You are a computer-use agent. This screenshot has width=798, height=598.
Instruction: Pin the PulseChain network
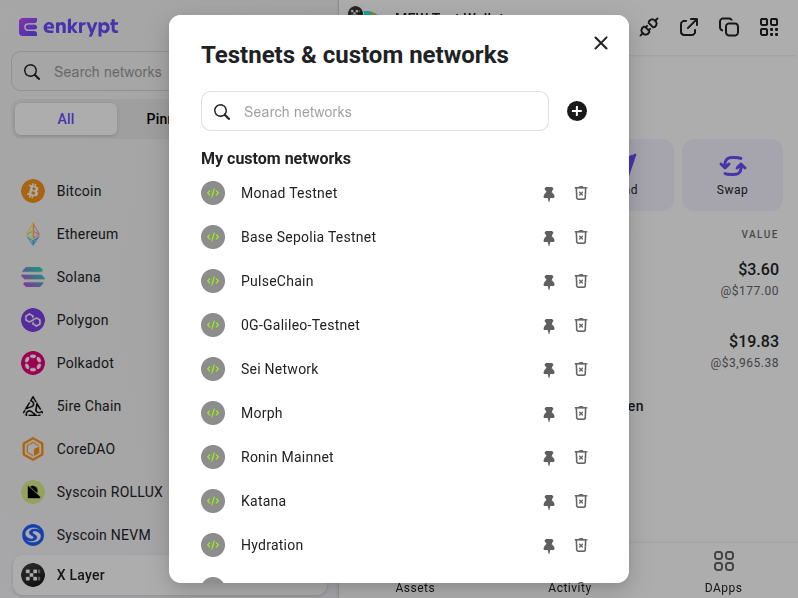[x=549, y=281]
